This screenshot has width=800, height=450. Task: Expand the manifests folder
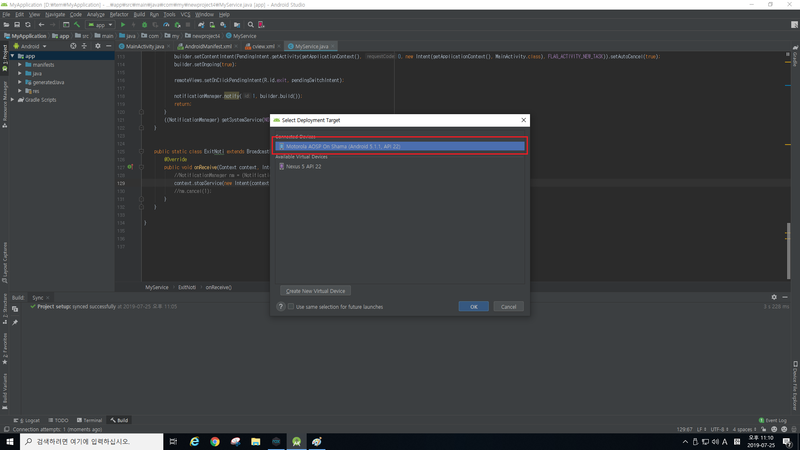tap(20, 65)
